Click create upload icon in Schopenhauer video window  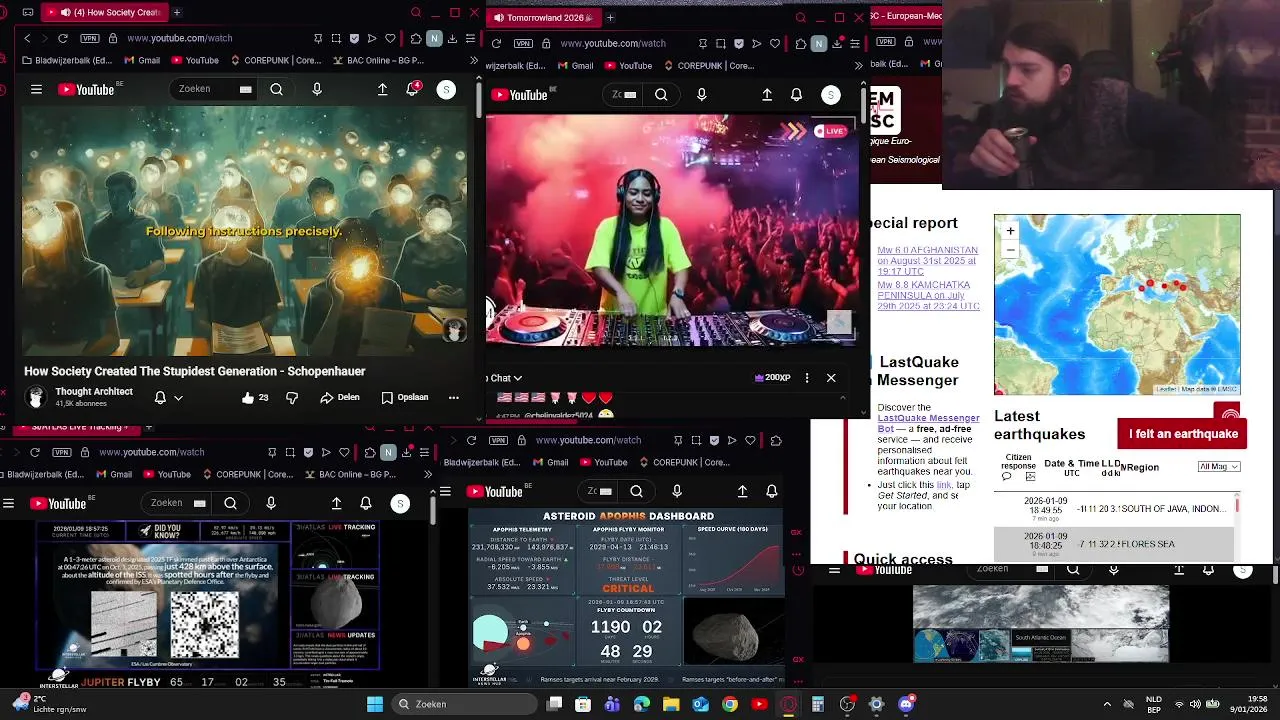tap(382, 89)
